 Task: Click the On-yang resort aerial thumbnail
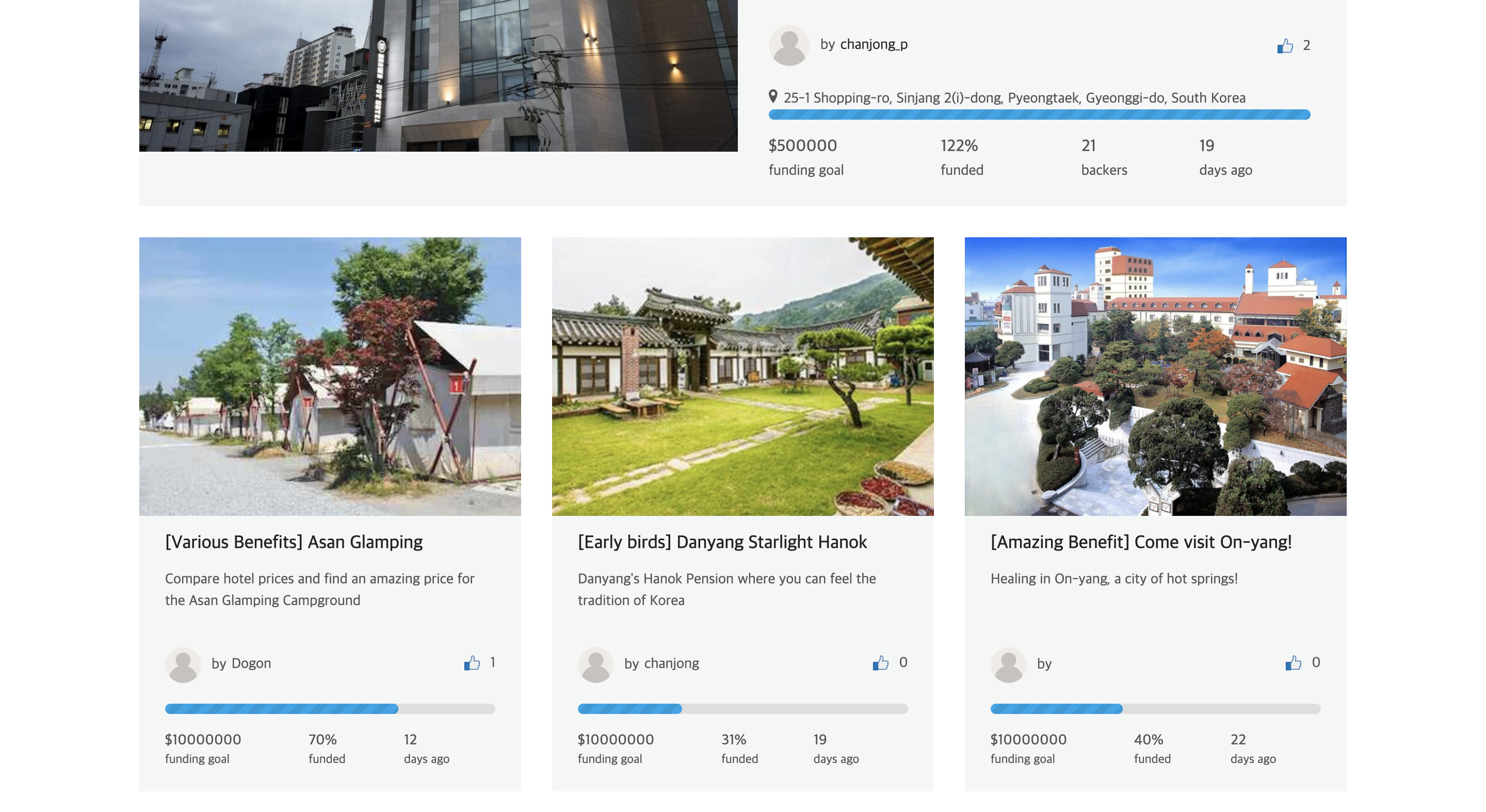(x=1155, y=376)
